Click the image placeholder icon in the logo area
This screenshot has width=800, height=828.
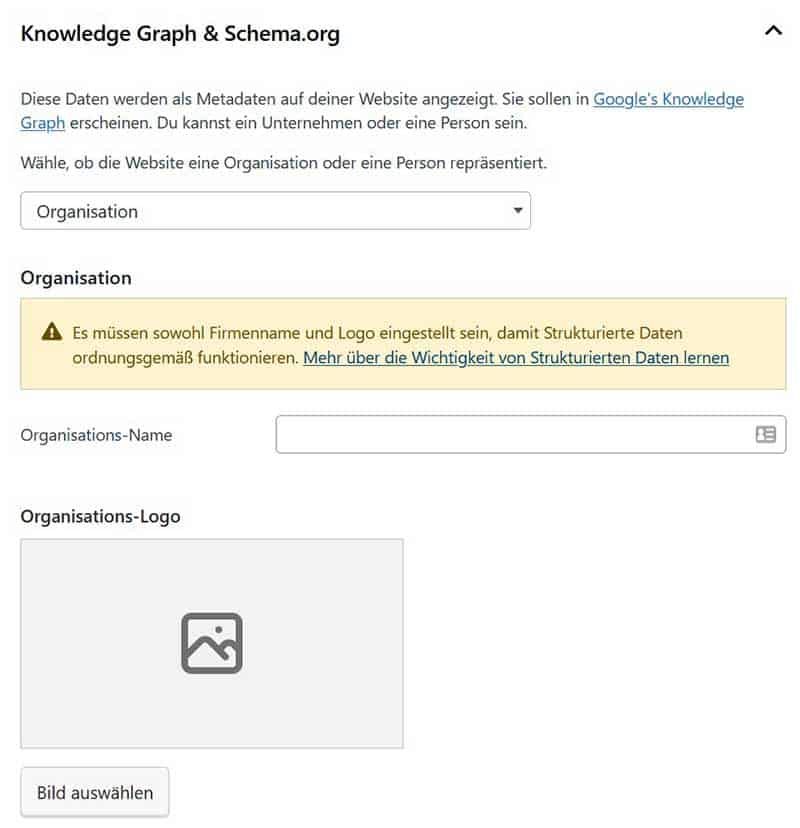click(212, 643)
